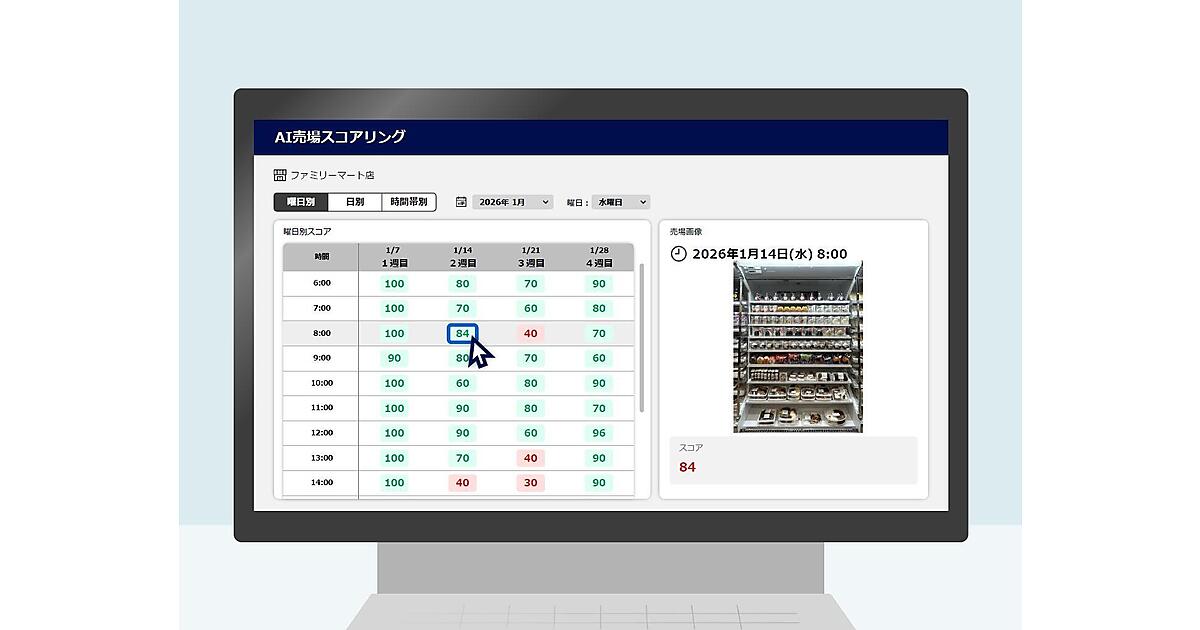Click the AI売場スコアリング title
The image size is (1200, 630).
(x=340, y=137)
